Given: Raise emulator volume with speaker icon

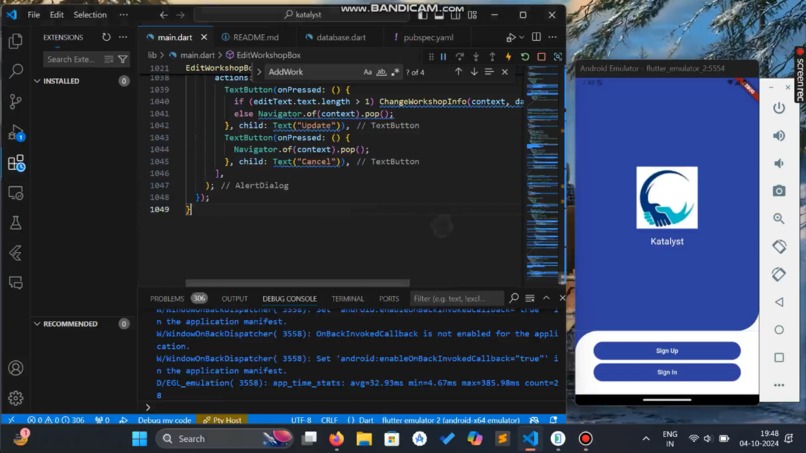Looking at the screenshot, I should [779, 135].
